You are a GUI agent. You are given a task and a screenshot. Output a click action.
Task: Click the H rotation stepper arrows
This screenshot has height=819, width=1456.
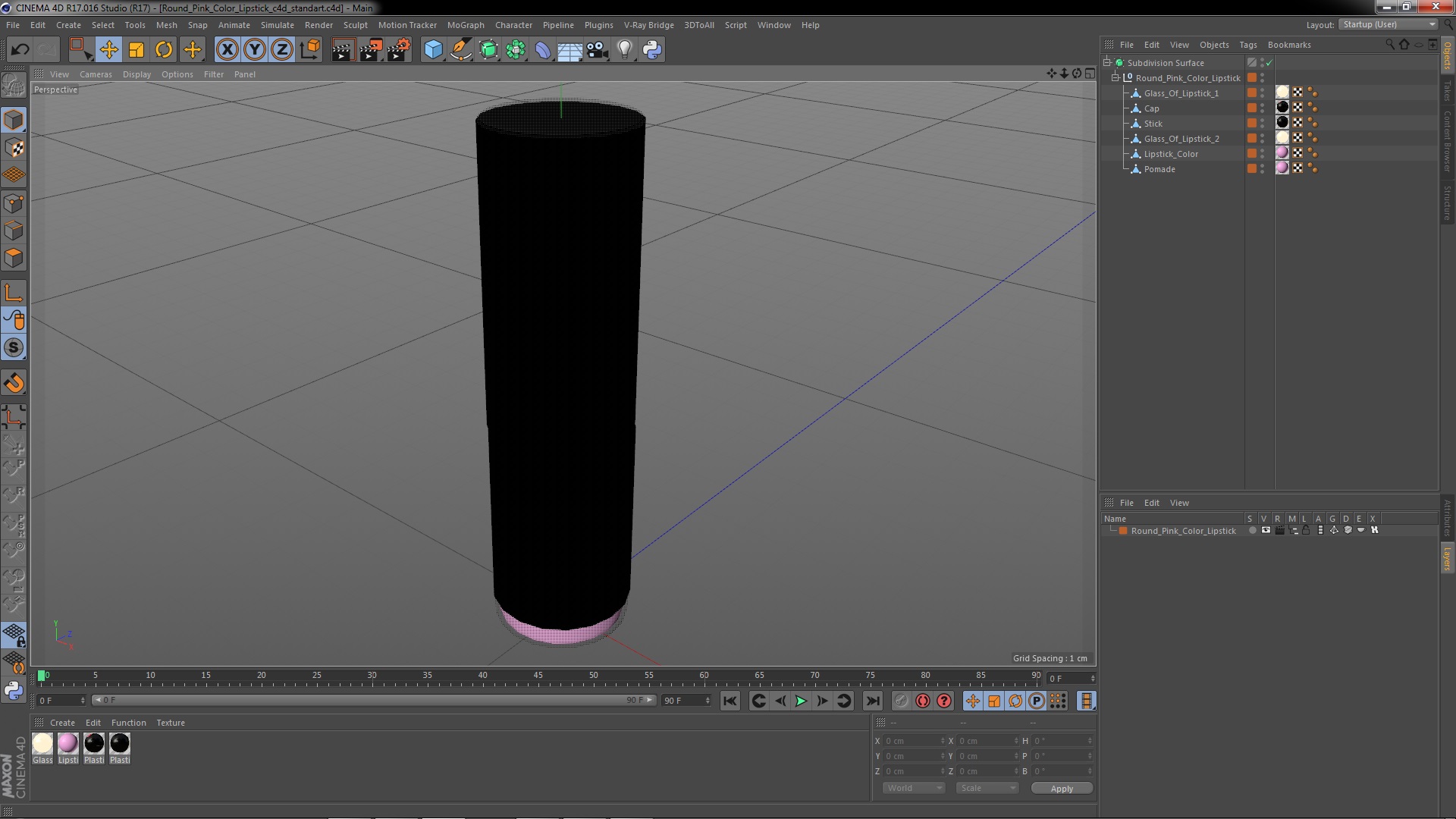(1090, 741)
